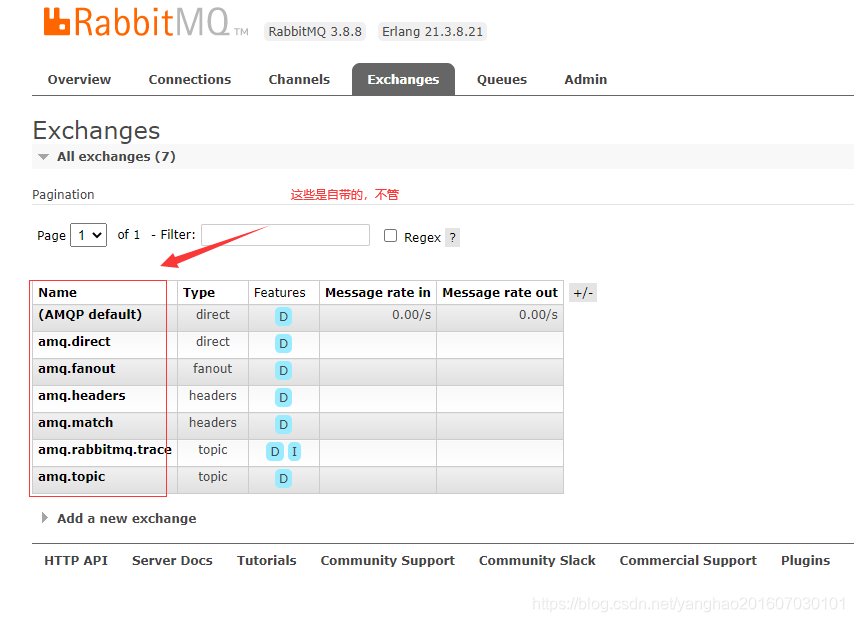
Task: Click the Pagination label
Action: (63, 195)
